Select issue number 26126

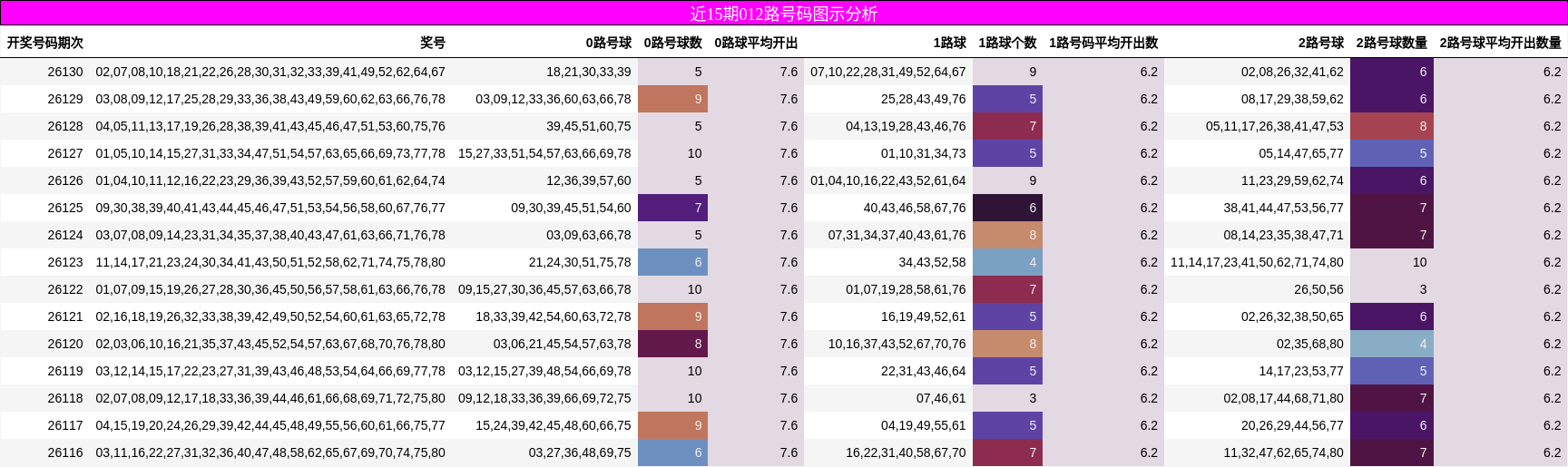(x=65, y=180)
